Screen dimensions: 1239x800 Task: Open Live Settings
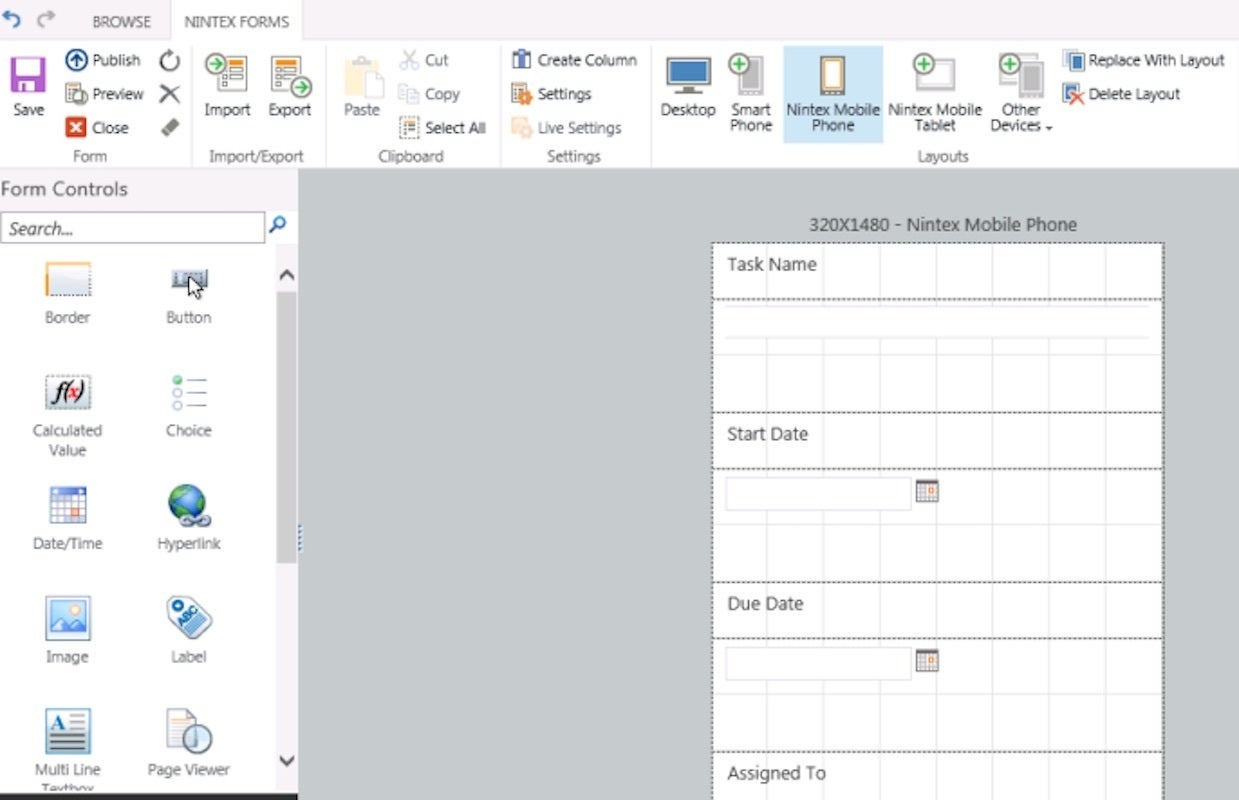click(x=566, y=128)
